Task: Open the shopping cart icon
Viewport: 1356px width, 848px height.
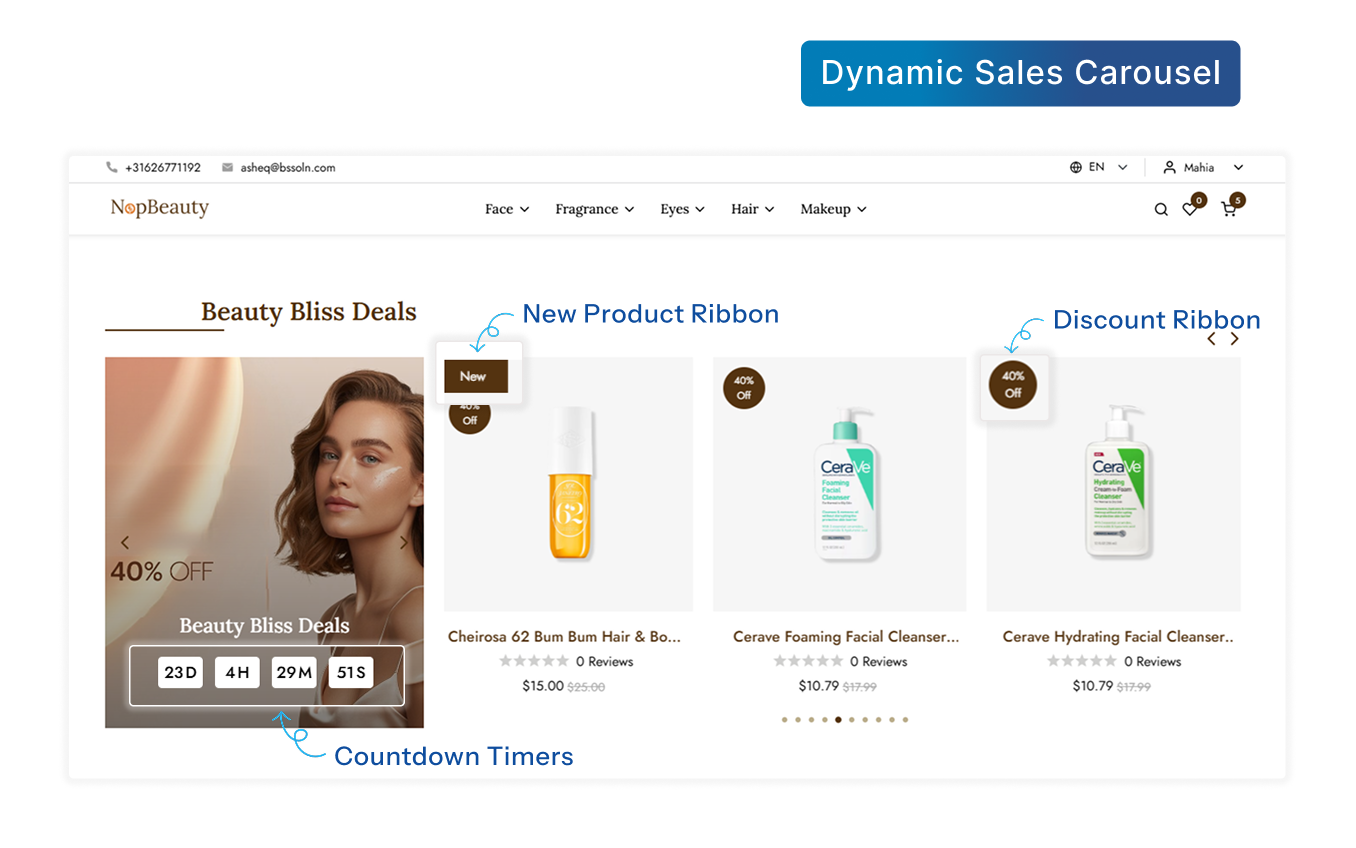Action: click(1228, 210)
